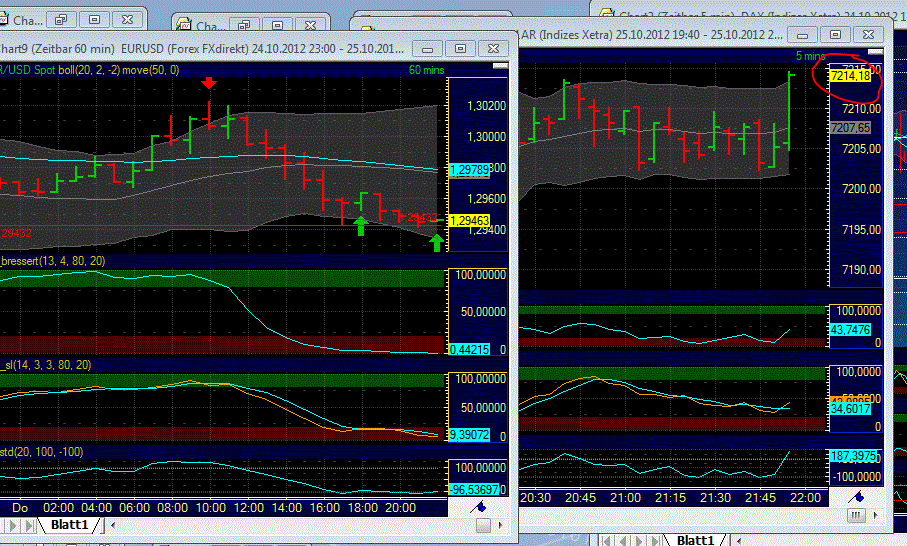The height and width of the screenshot is (546, 907).
Task: Click the 9,39072 stochastic value label
Action: [469, 434]
